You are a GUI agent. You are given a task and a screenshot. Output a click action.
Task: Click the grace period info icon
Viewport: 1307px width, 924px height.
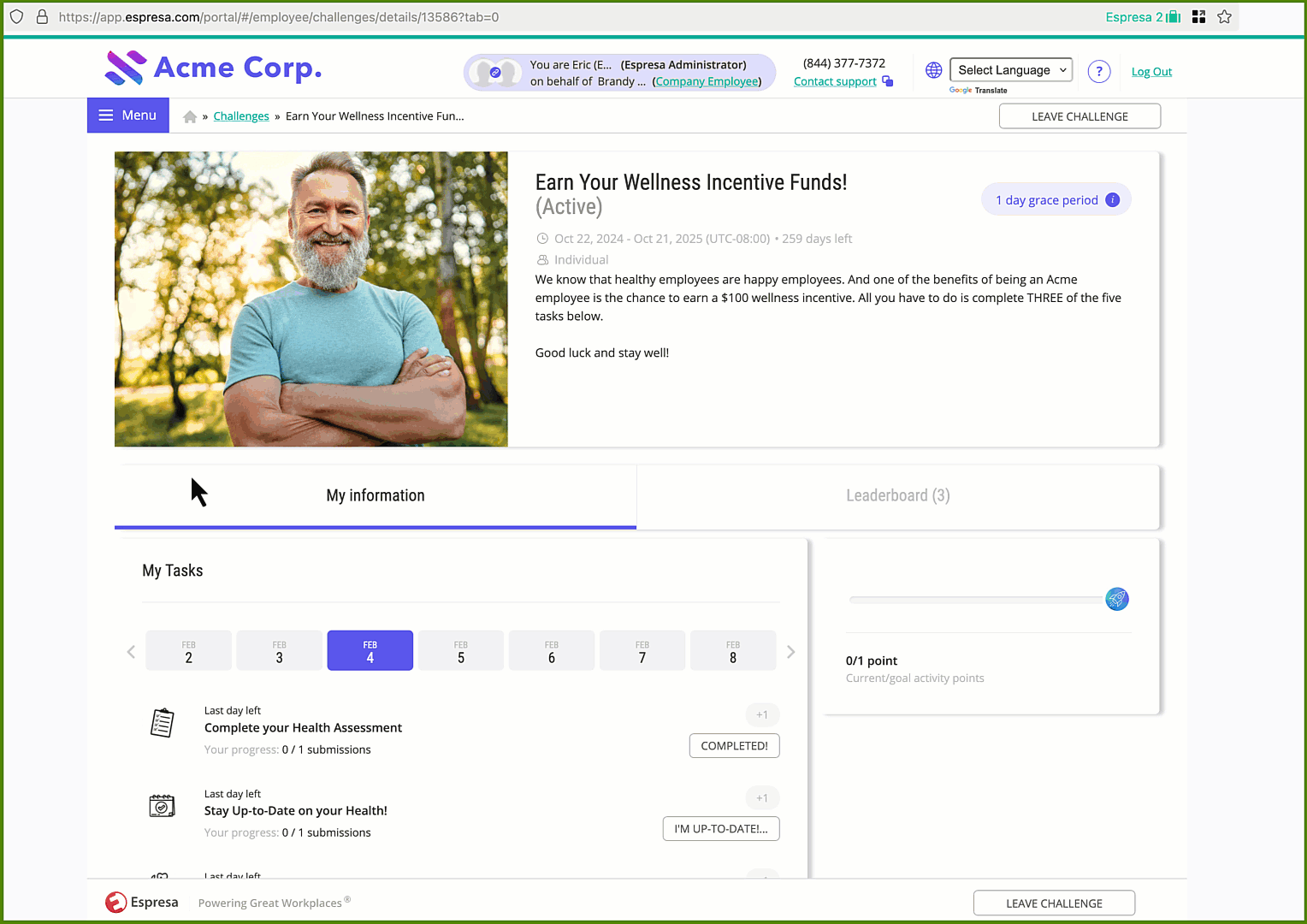1112,200
